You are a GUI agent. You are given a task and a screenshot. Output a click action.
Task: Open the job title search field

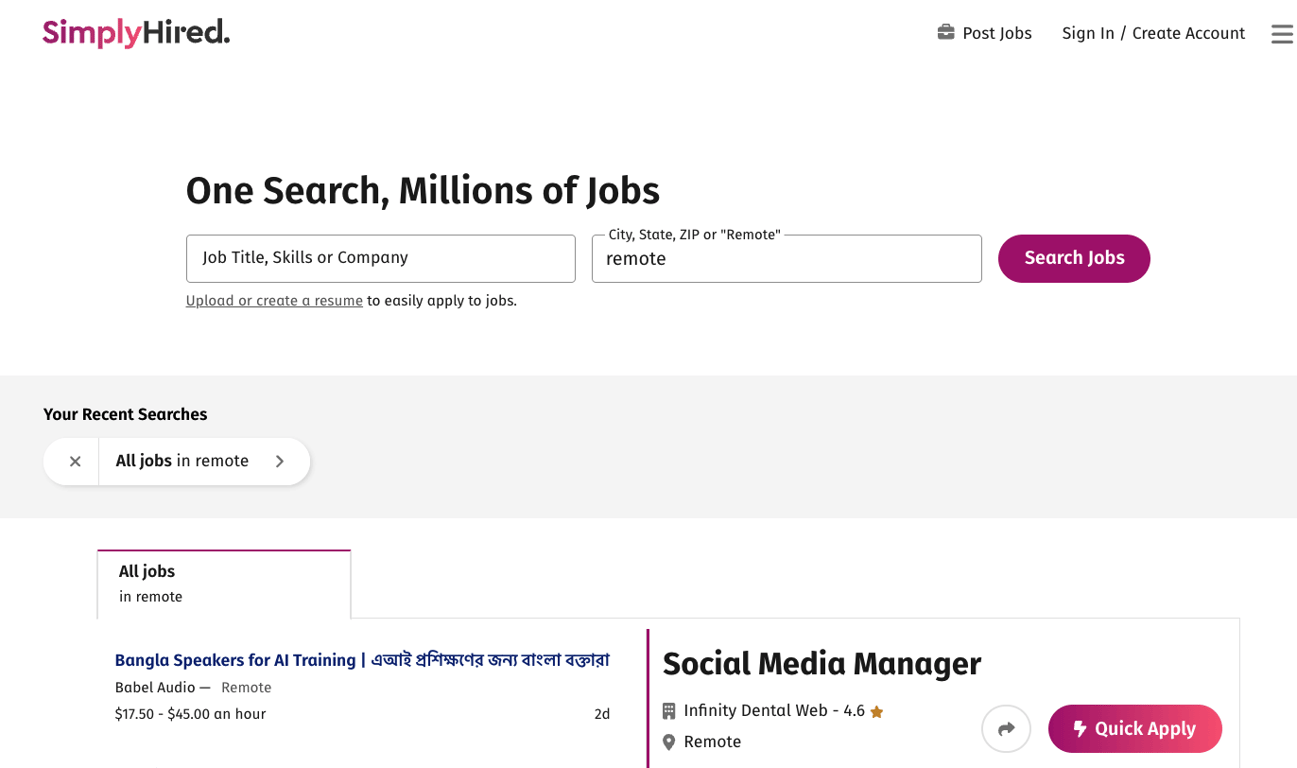pyautogui.click(x=380, y=258)
